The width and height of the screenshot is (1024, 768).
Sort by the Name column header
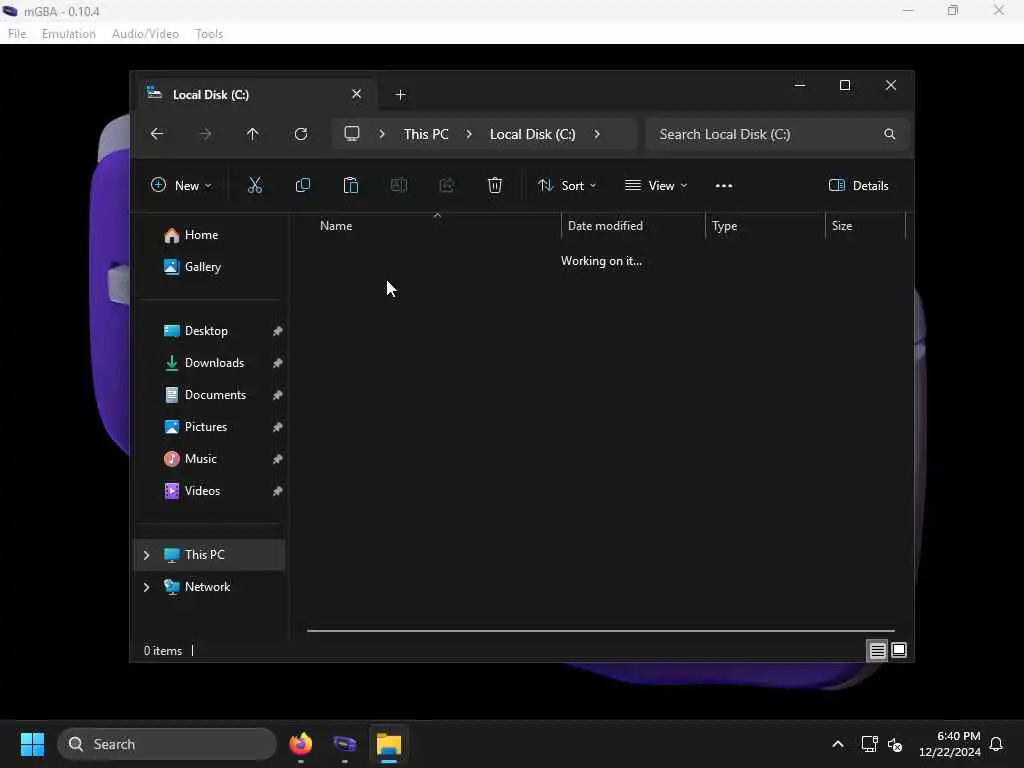(436, 226)
